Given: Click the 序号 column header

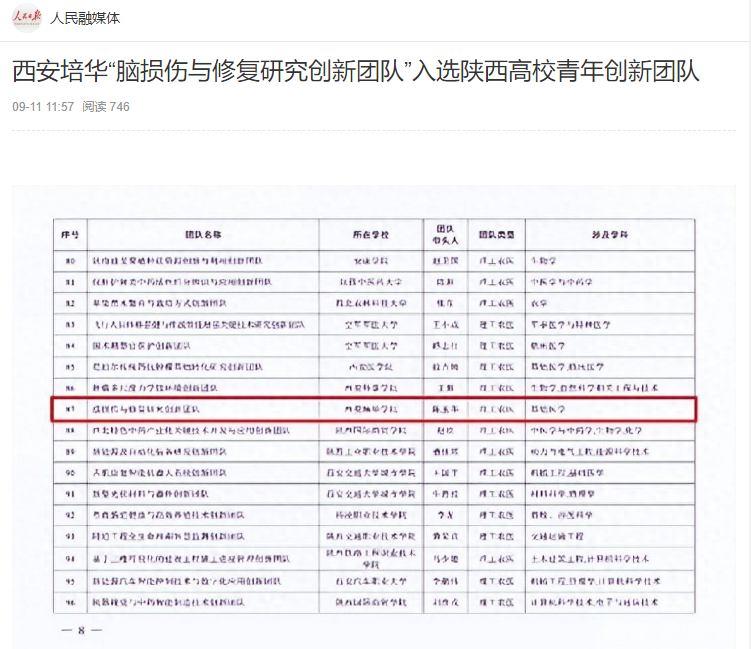Looking at the screenshot, I should point(69,235).
